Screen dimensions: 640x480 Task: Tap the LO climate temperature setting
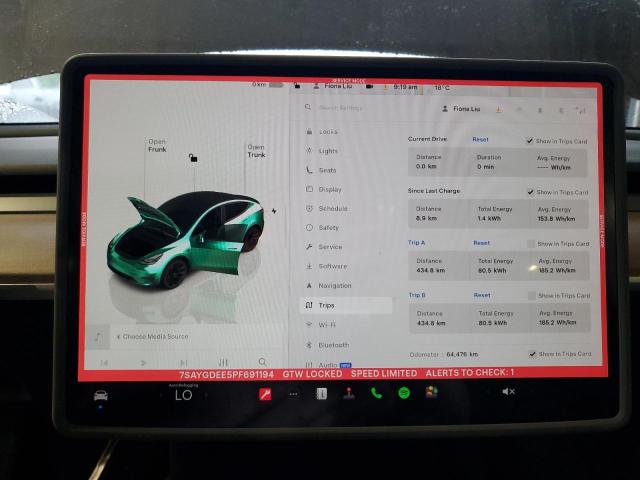(x=184, y=395)
